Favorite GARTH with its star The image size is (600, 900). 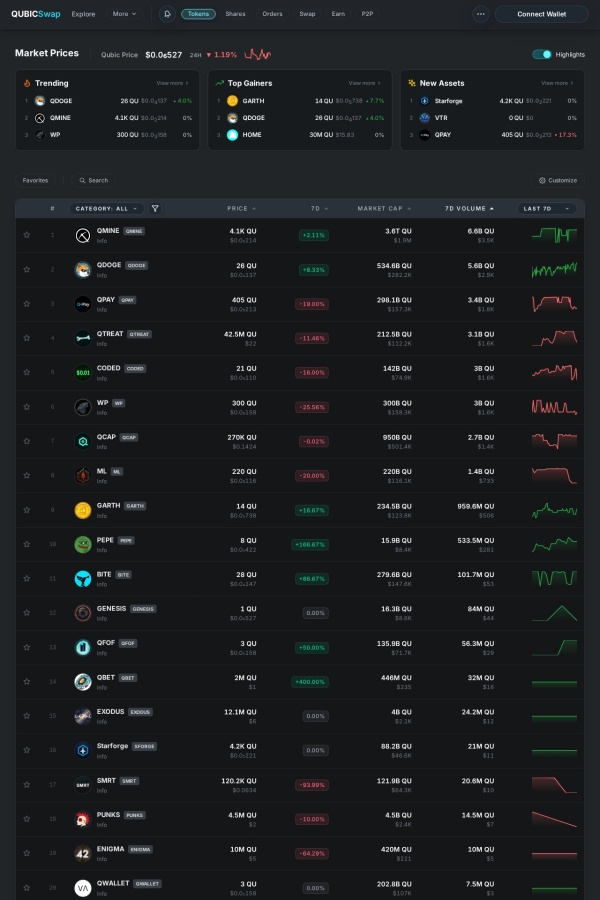(x=26, y=510)
